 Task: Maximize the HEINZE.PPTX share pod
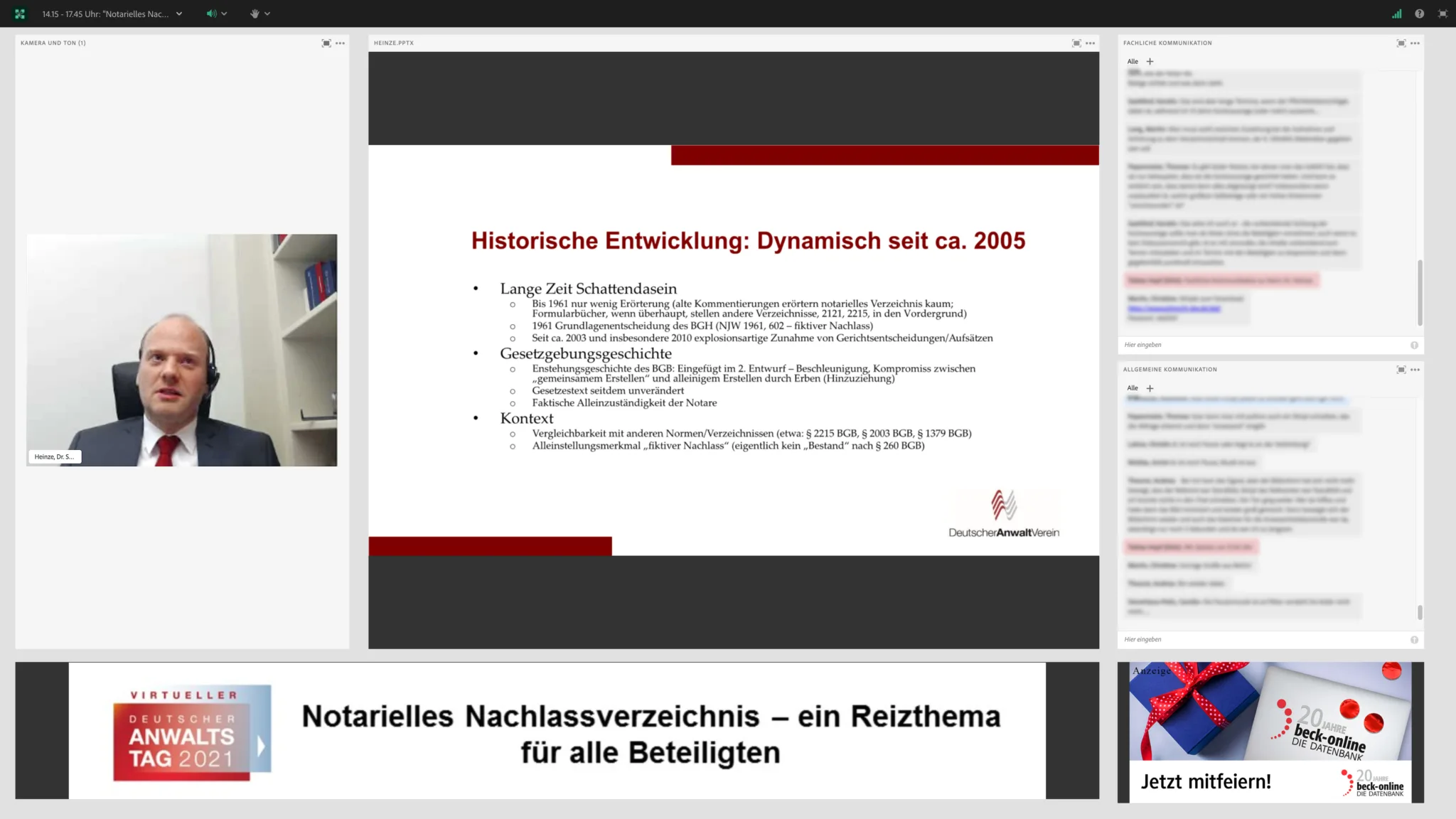[1076, 43]
